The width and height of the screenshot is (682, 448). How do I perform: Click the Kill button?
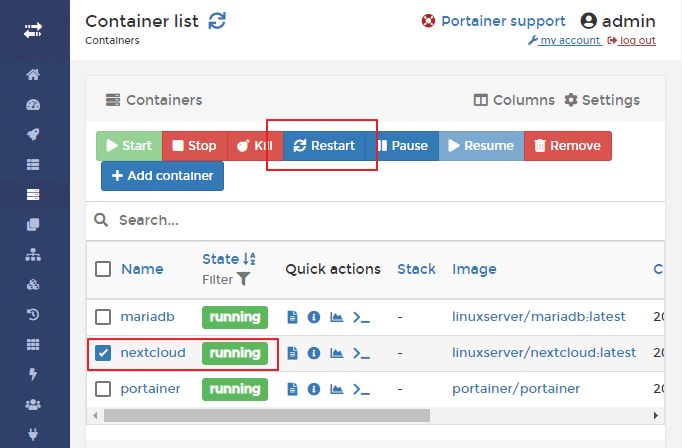point(255,146)
